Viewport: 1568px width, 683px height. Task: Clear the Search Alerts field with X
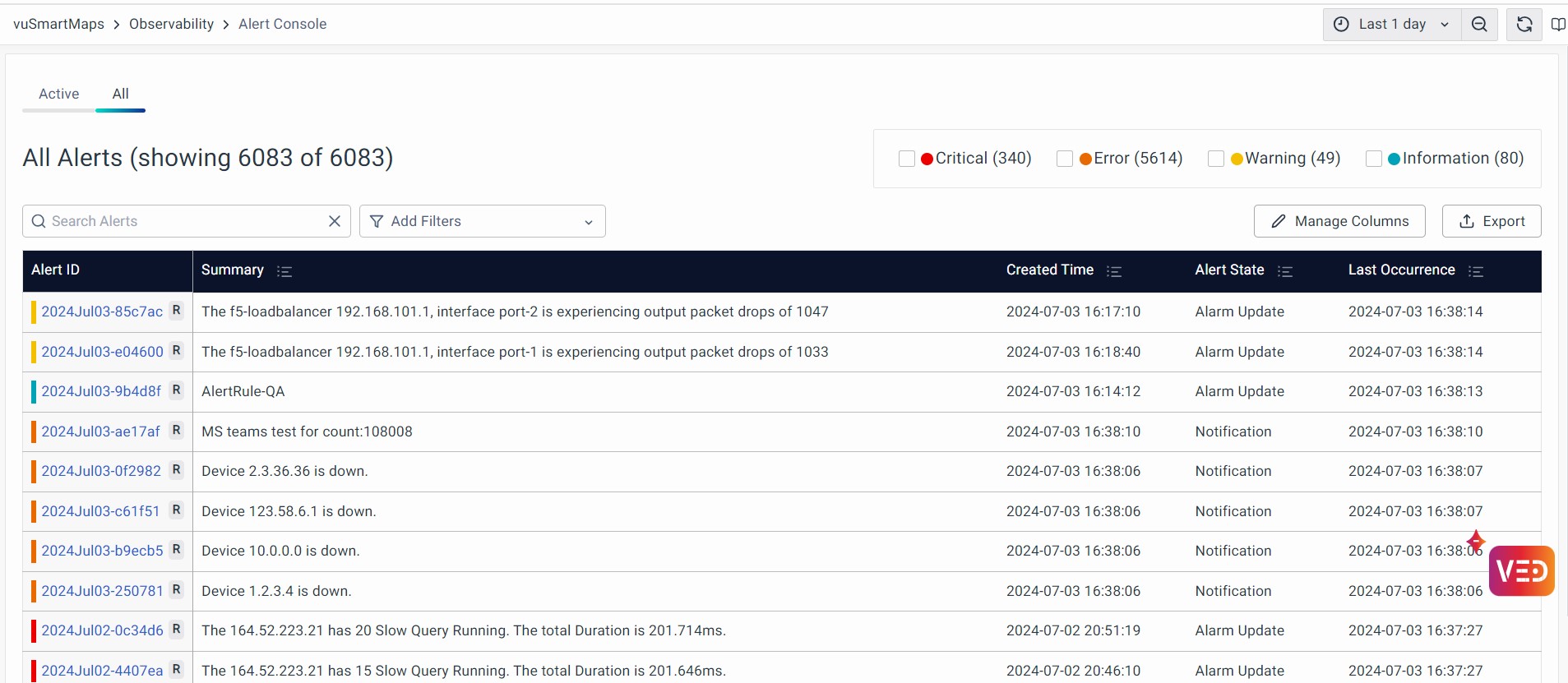click(335, 221)
